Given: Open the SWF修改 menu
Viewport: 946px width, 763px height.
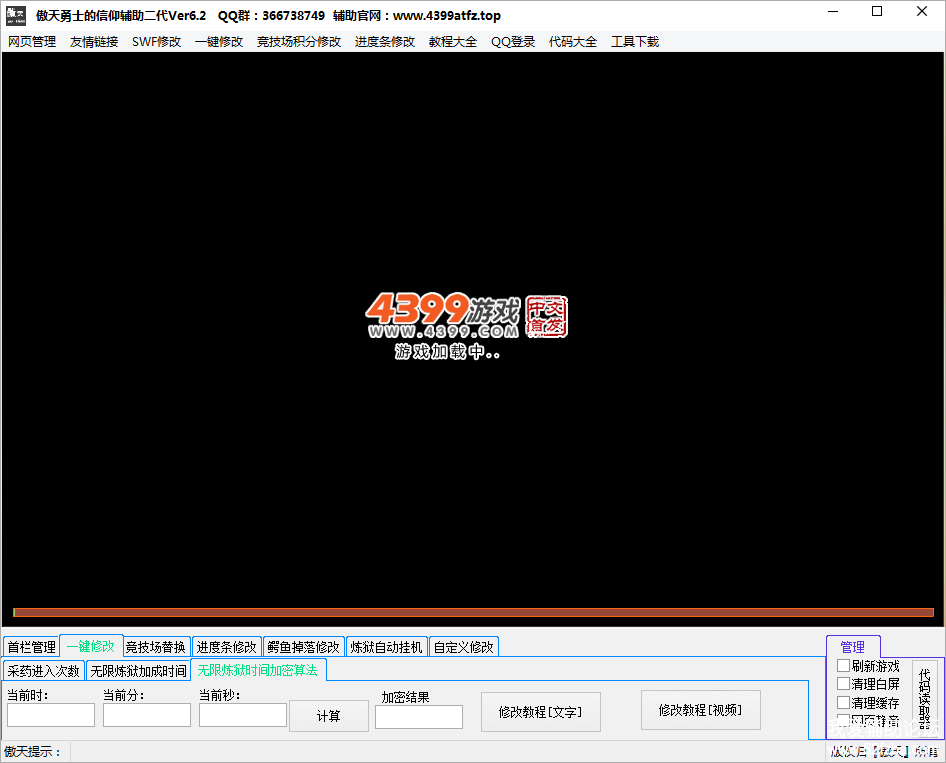Looking at the screenshot, I should [x=156, y=42].
